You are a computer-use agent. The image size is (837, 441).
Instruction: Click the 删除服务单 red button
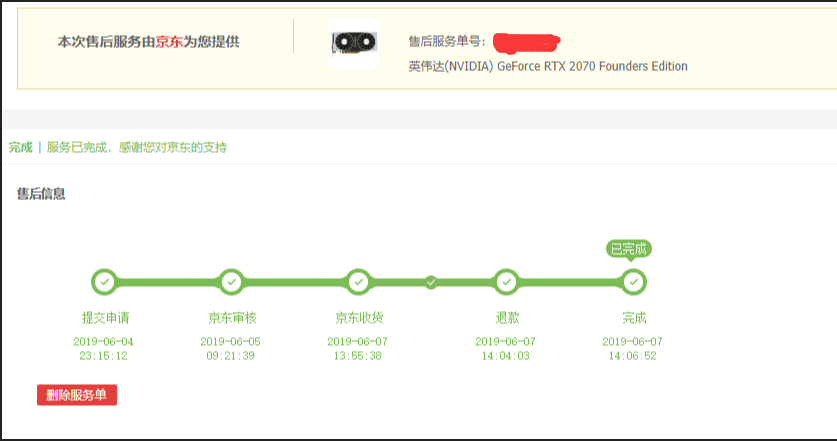pos(77,395)
